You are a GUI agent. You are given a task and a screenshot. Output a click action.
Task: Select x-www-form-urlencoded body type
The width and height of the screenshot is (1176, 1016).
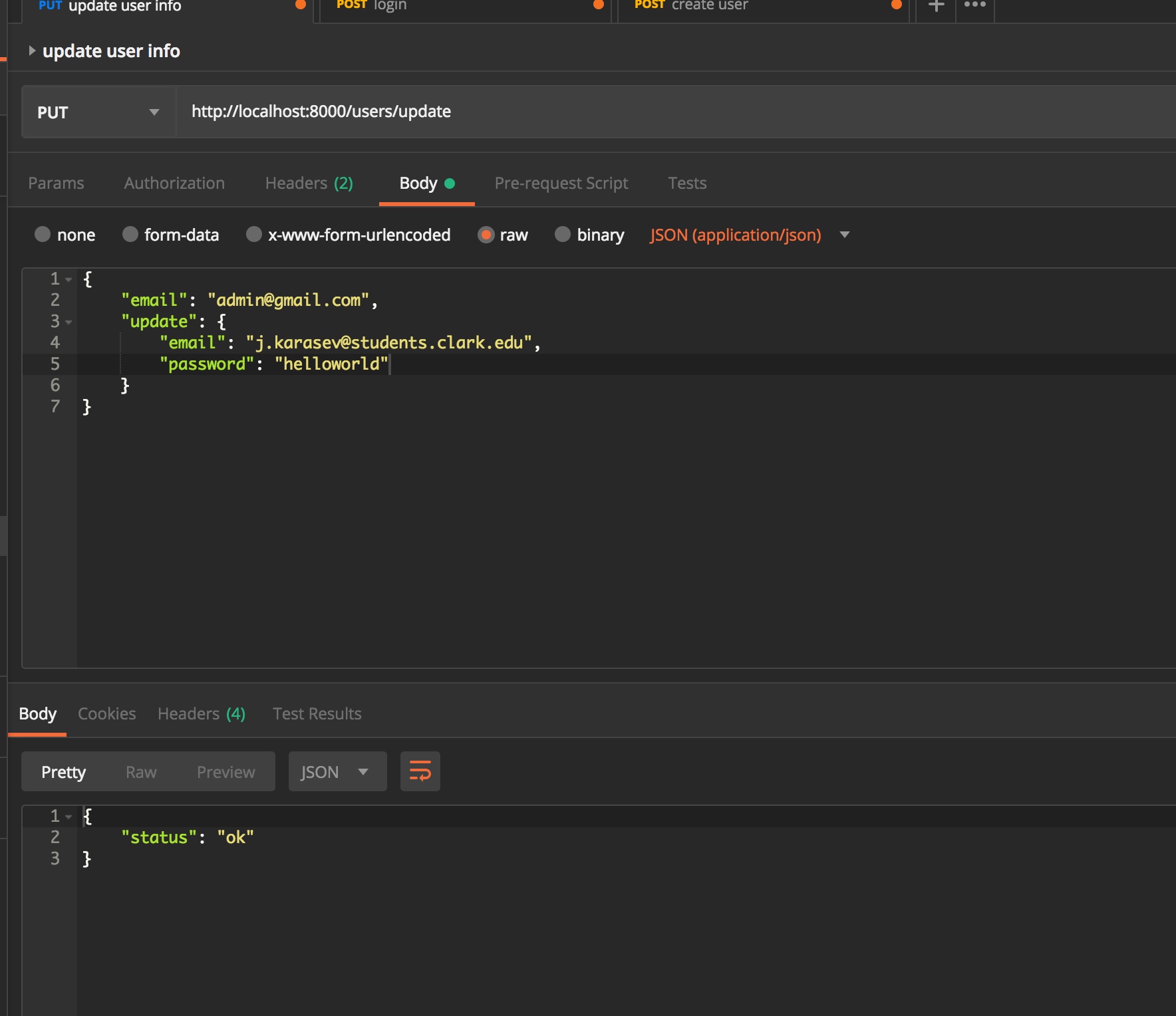253,234
